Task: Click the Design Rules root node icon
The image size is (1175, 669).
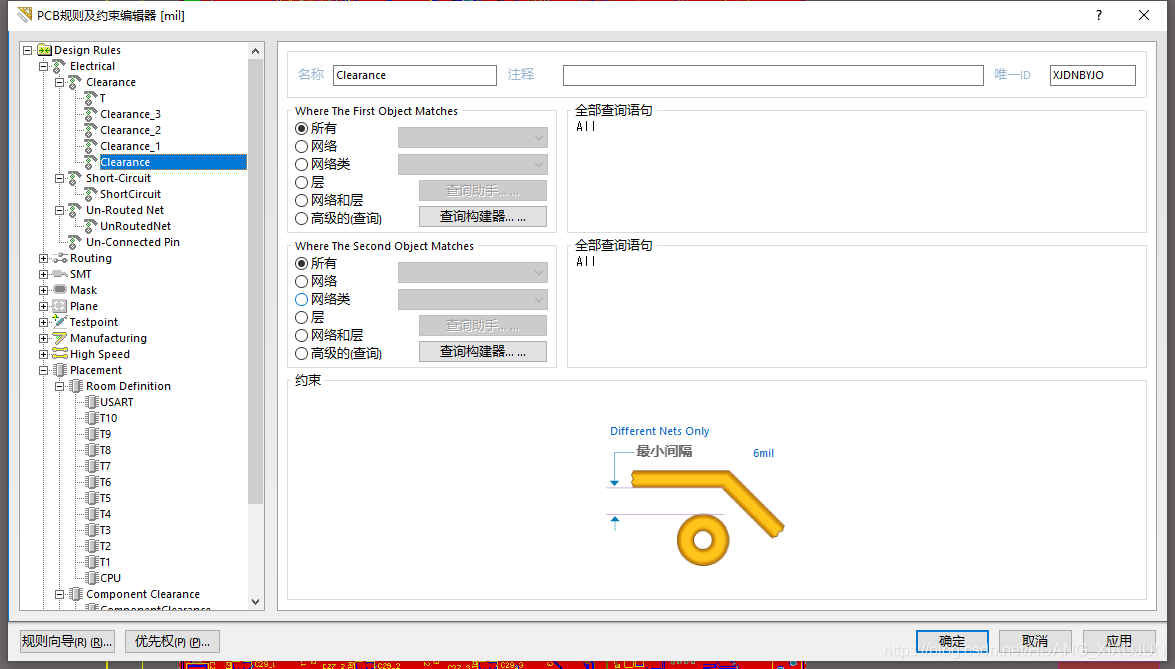Action: coord(43,50)
